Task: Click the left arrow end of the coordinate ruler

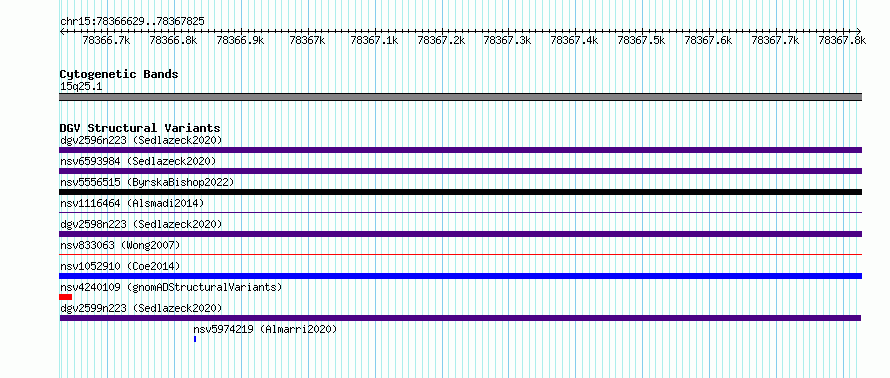Action: click(x=62, y=31)
